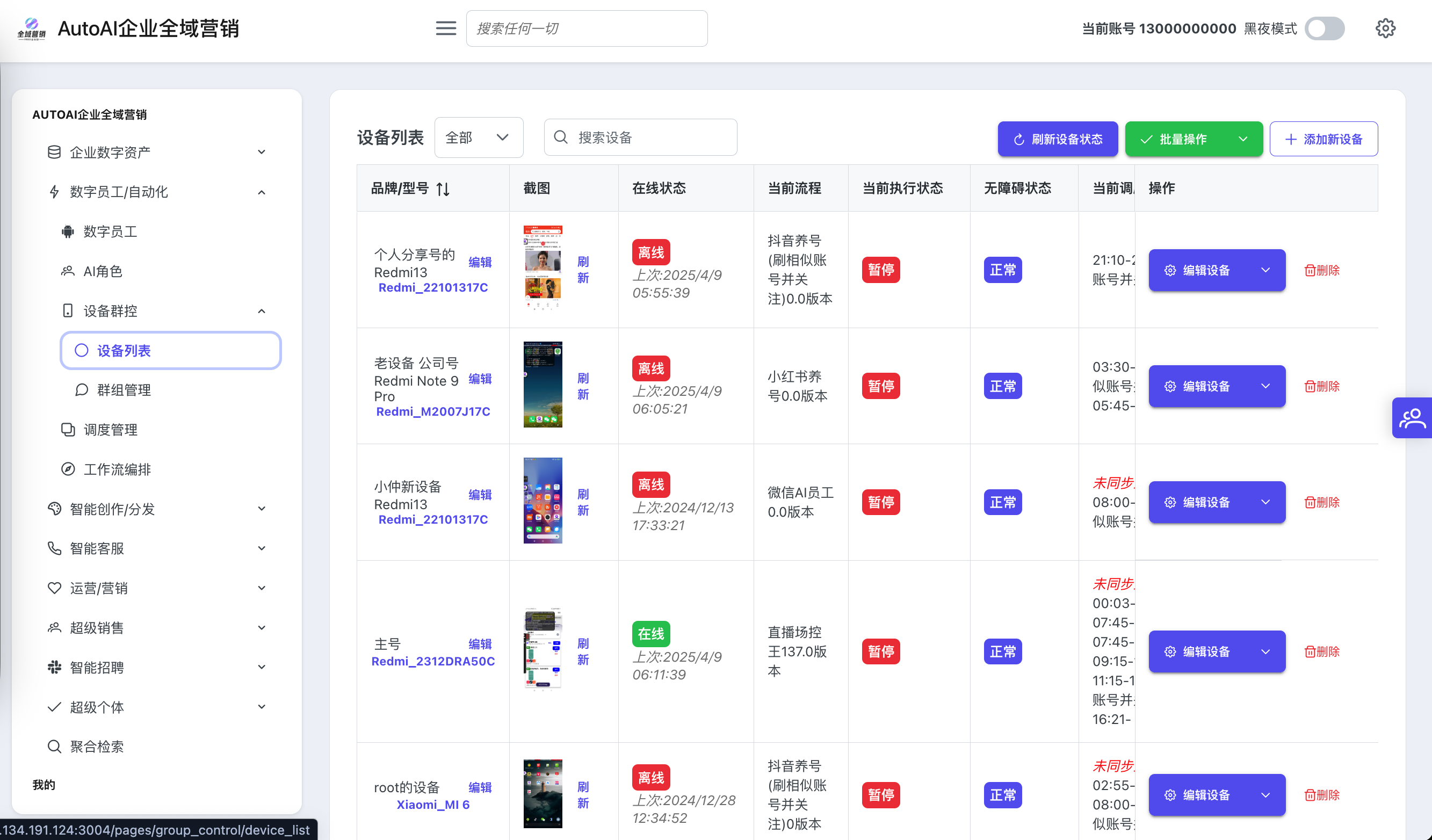Click 编辑 next to 小仲新设备

point(480,495)
